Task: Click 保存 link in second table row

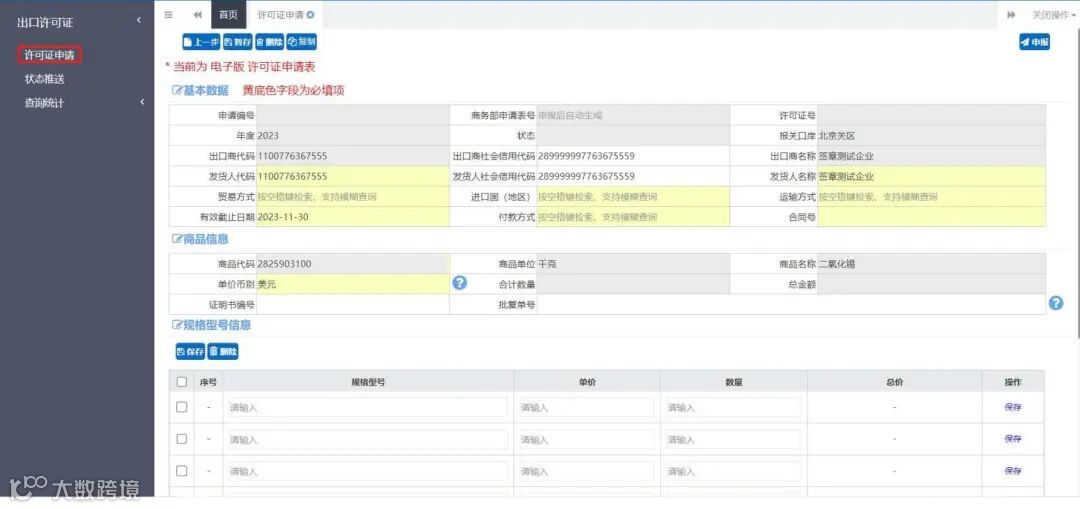Action: pos(1012,439)
